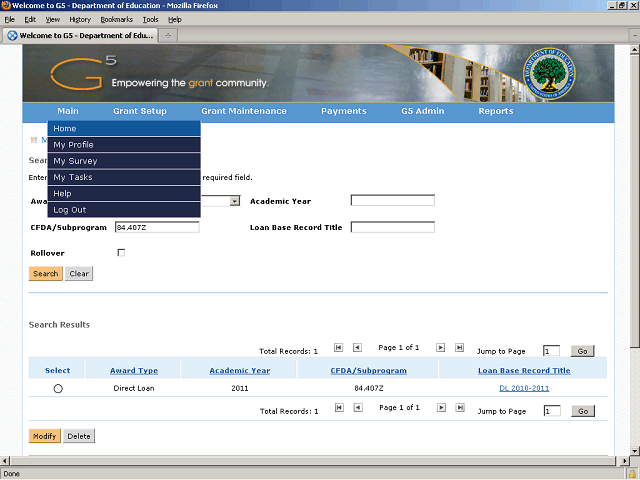Click the Delete button
Viewport: 640px width, 480px height.
point(79,436)
